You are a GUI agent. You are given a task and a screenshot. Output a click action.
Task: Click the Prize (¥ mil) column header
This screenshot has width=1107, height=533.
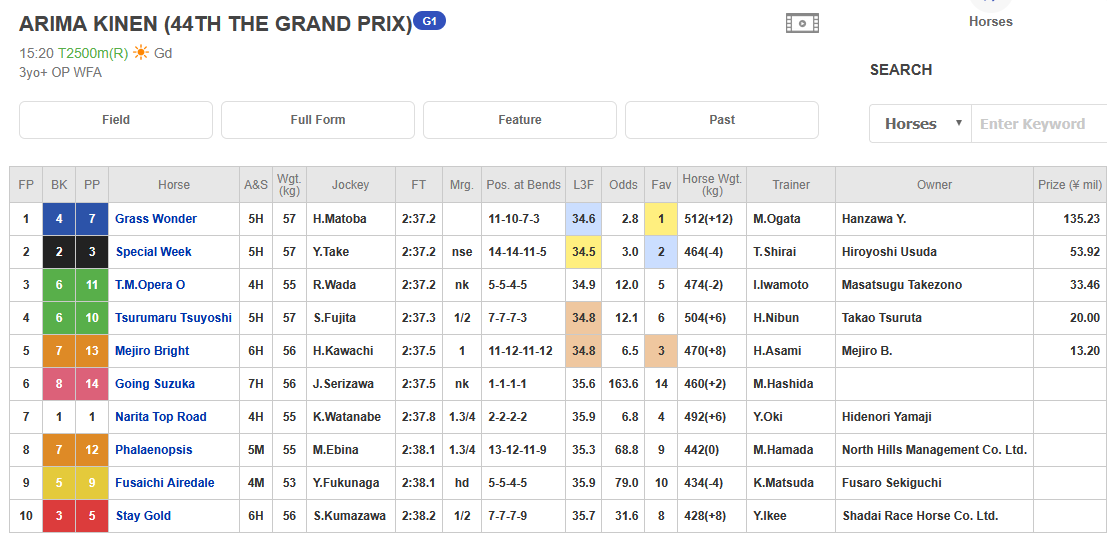[x=1070, y=185]
